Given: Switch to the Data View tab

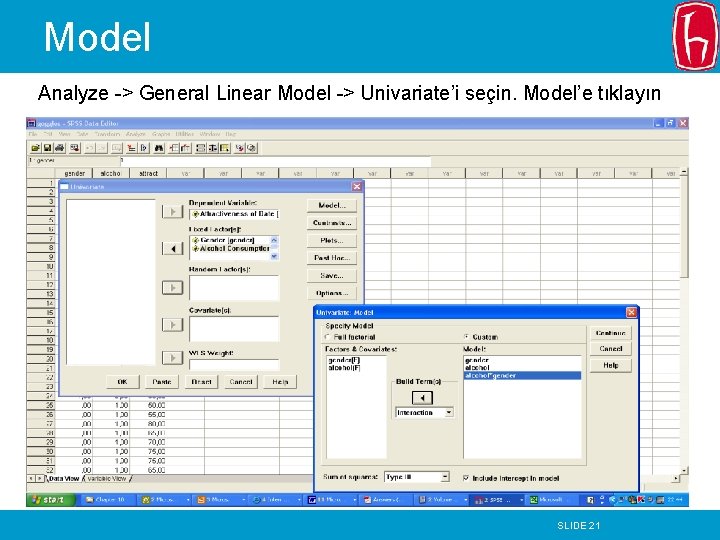Looking at the screenshot, I should [63, 478].
